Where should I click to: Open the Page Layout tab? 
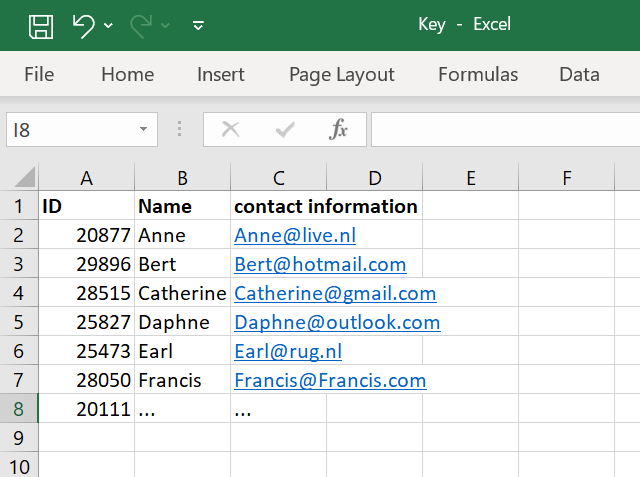(342, 75)
